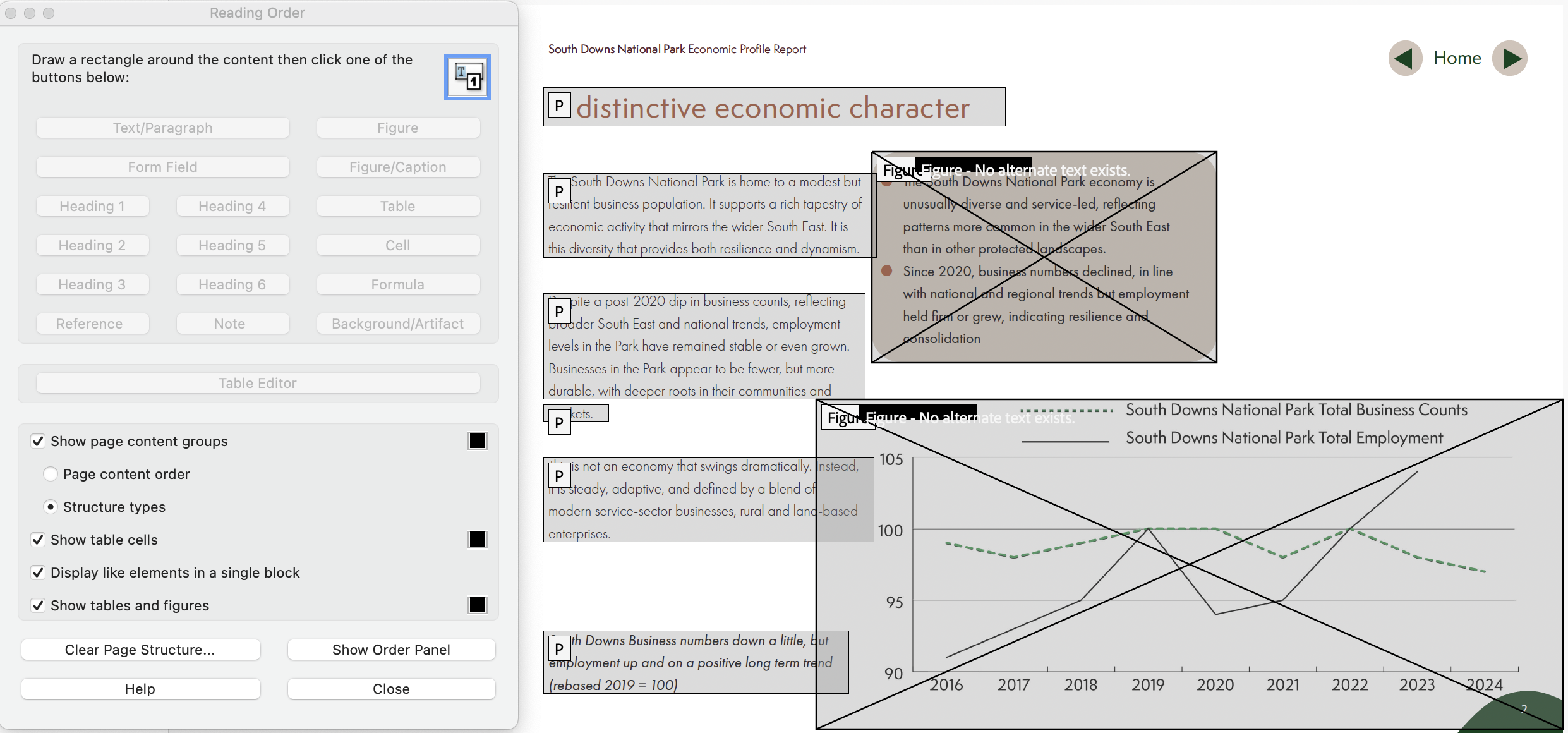The height and width of the screenshot is (733, 1568).
Task: Toggle Show page content groups checkbox
Action: pos(38,441)
